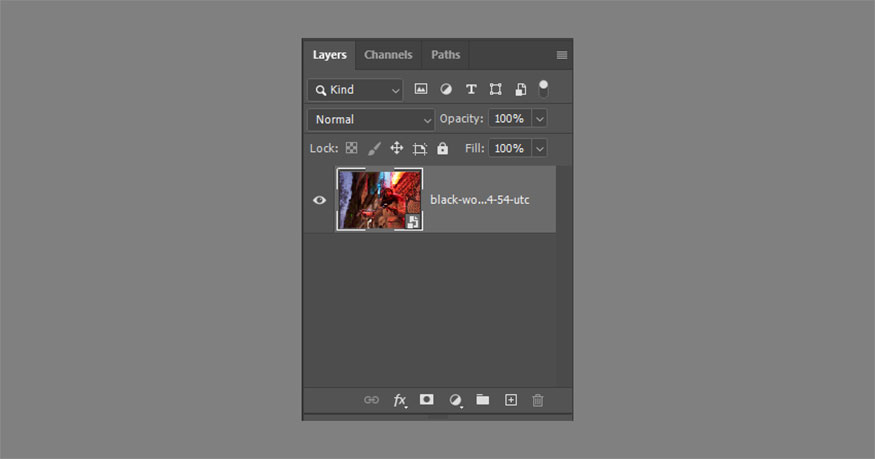Toggle lock transparent pixels
Screen dimensions: 875x459
click(351, 148)
